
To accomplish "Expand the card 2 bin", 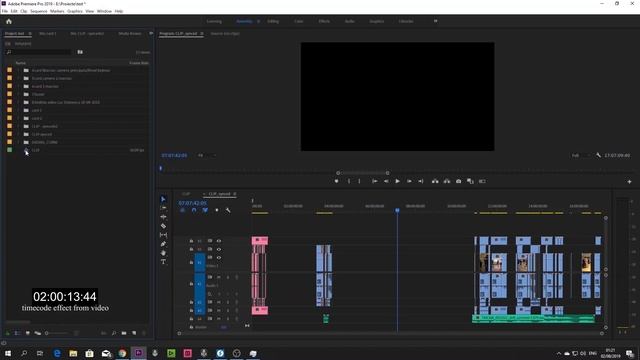I will point(19,118).
